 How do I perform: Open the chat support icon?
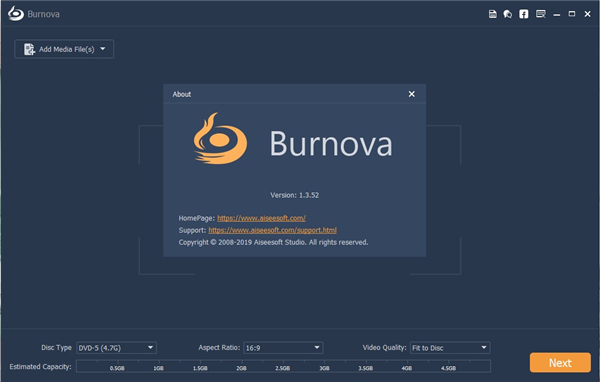508,14
